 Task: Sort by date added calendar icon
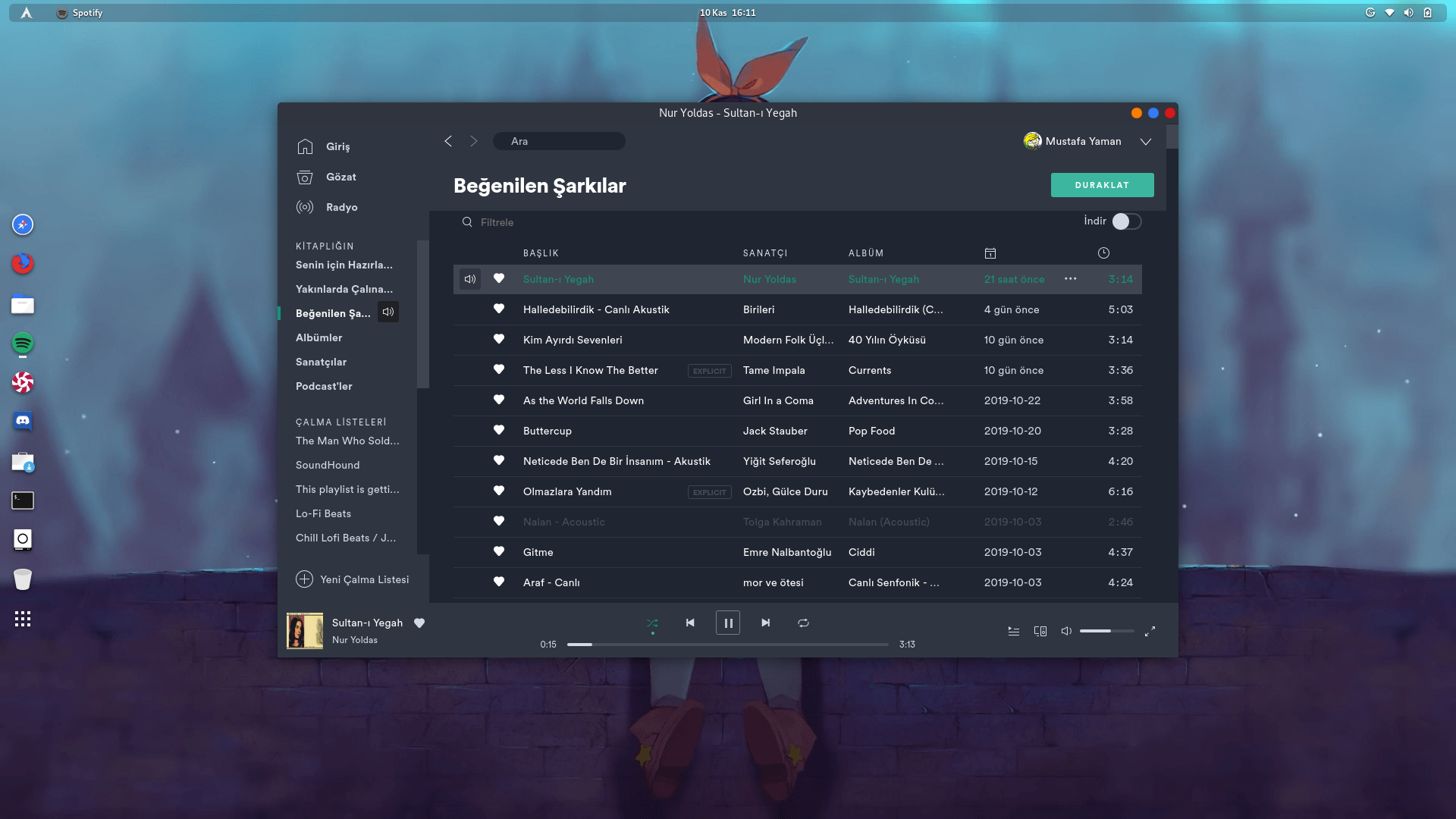tap(990, 253)
